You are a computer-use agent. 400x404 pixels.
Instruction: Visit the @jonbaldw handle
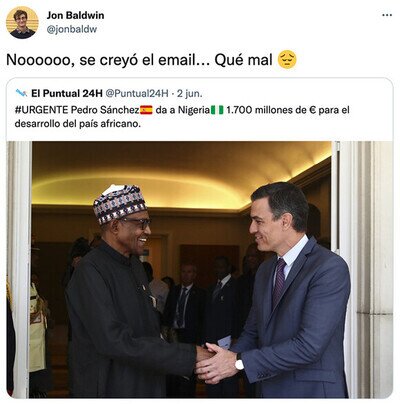pyautogui.click(x=72, y=29)
